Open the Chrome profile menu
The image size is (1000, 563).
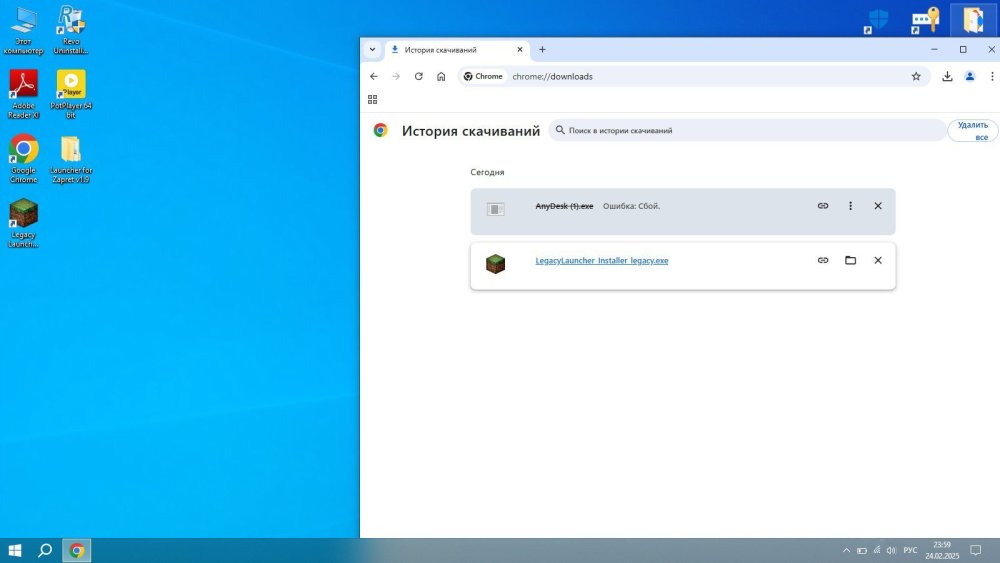[x=969, y=77]
